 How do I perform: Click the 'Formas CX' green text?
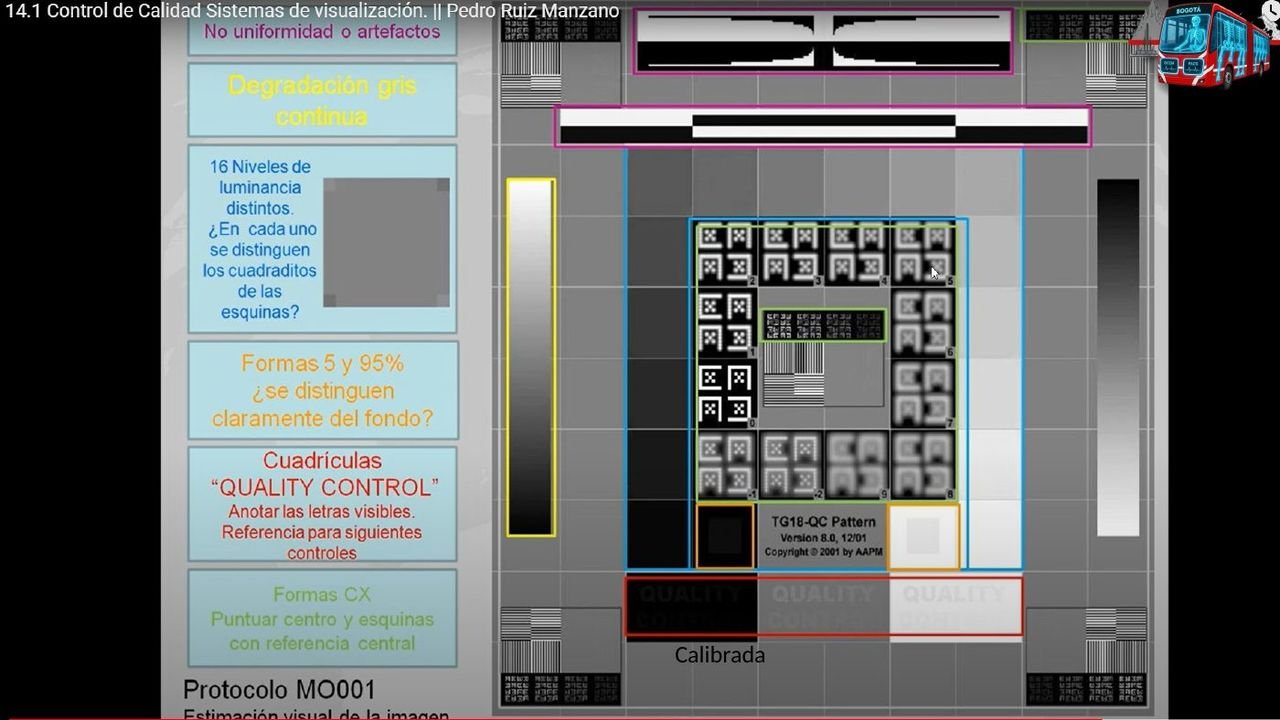[x=321, y=595]
